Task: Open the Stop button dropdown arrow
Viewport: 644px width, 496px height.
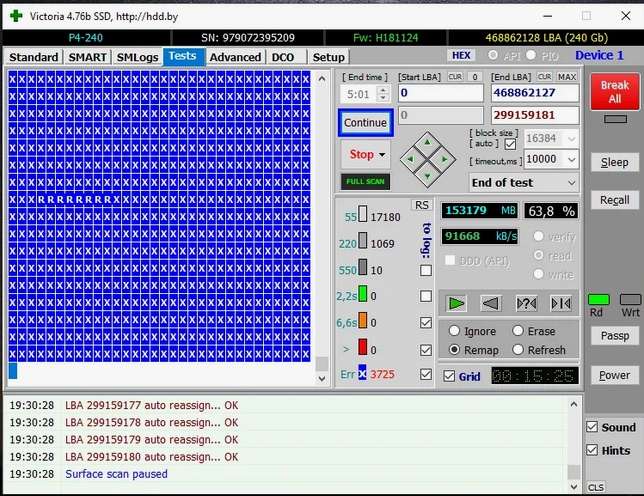Action: [x=383, y=155]
